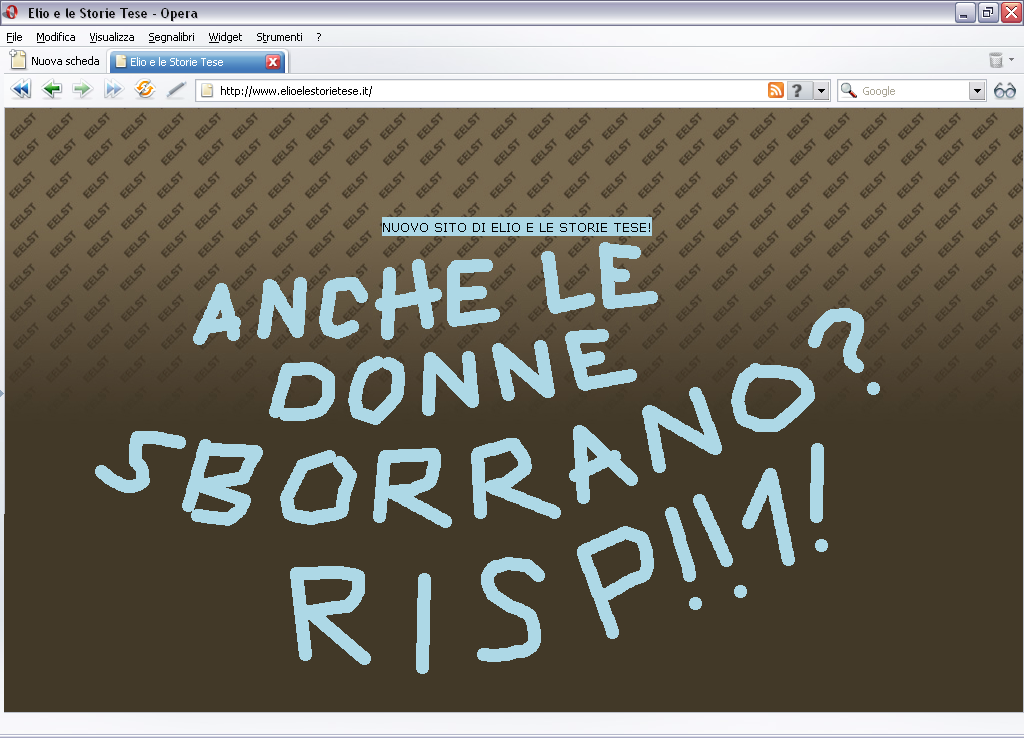Open the Strumenti menu

[280, 37]
